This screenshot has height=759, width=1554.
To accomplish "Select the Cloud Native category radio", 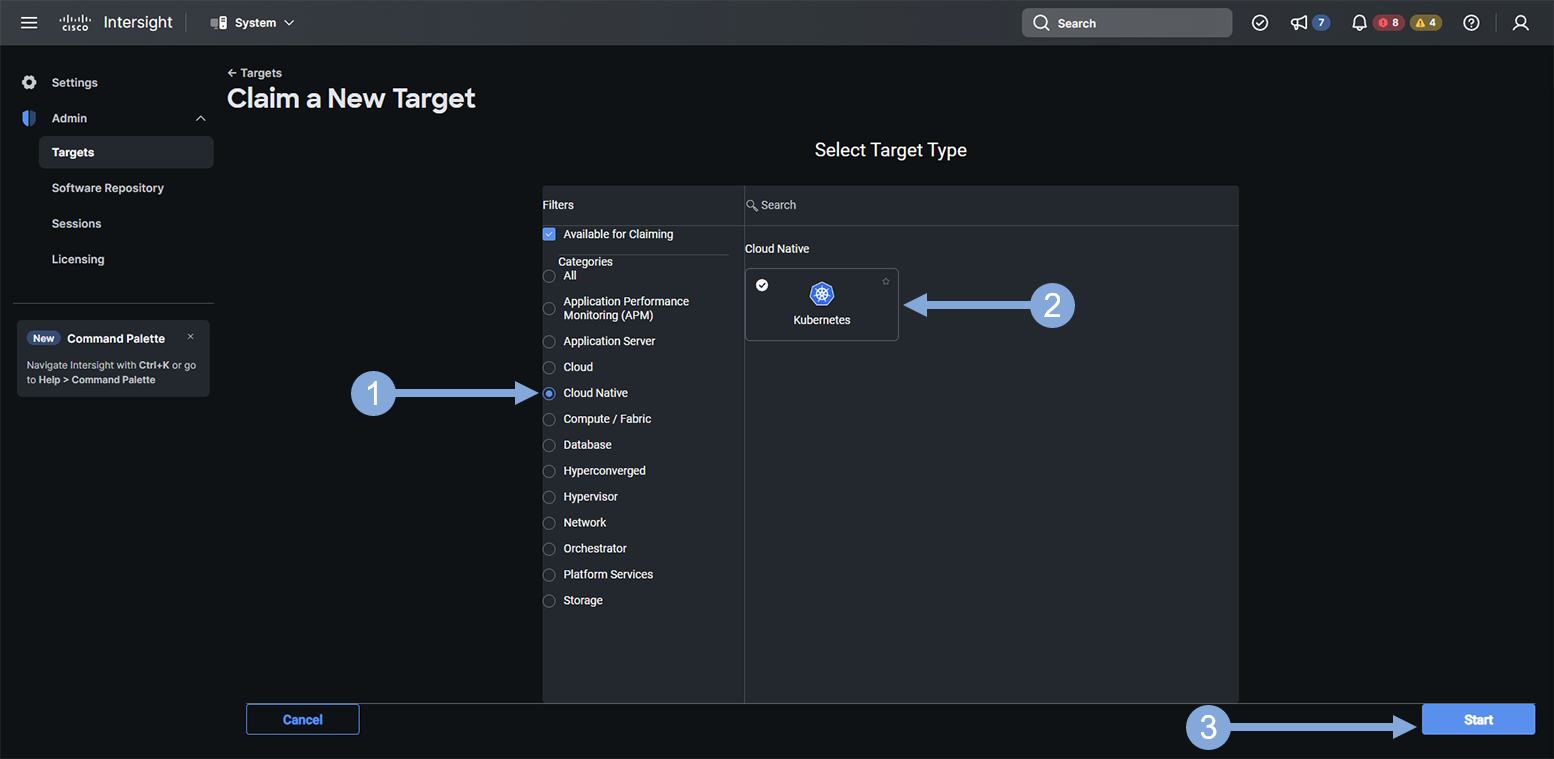I will (x=549, y=393).
